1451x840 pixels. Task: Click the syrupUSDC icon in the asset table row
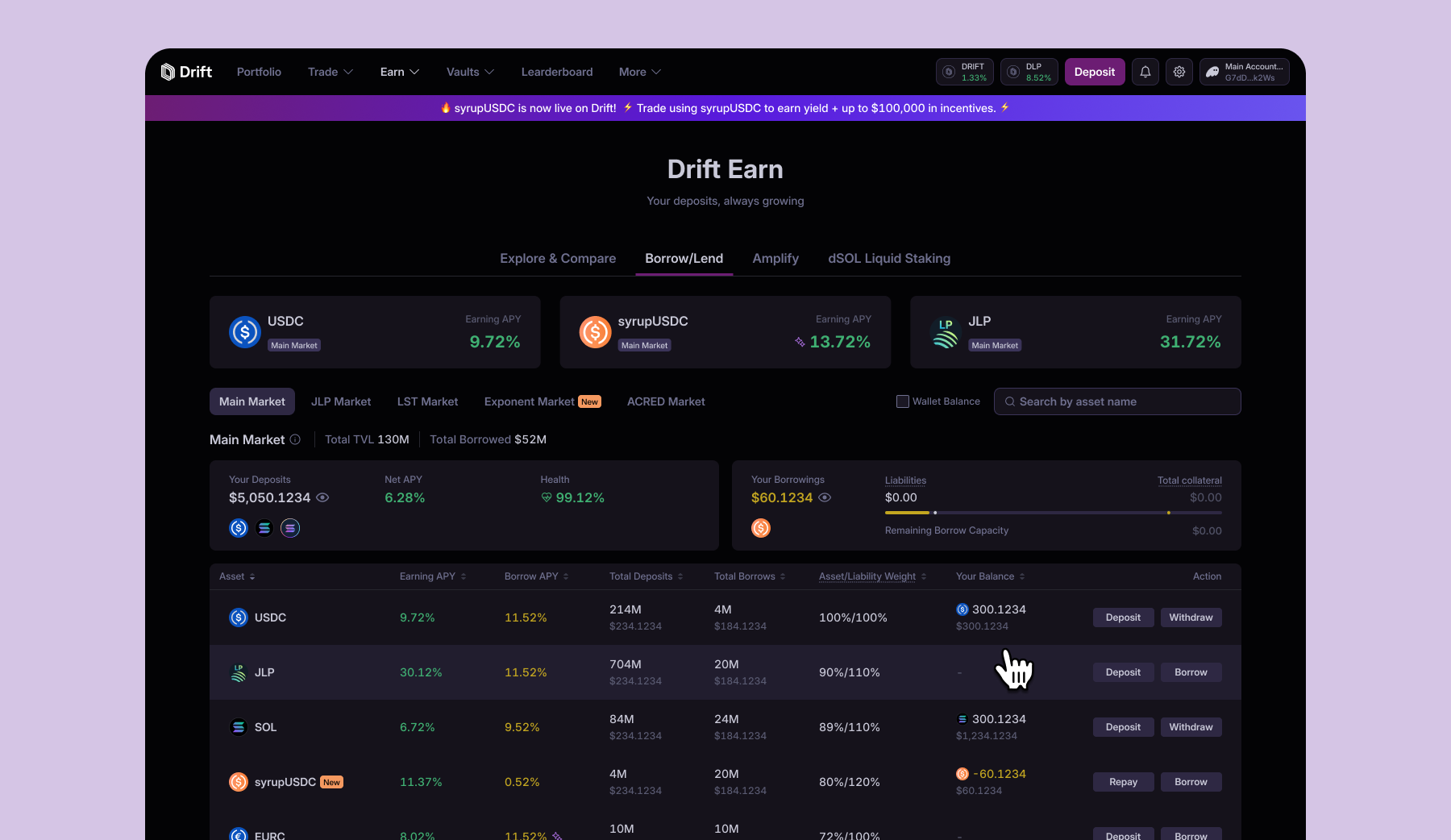[239, 782]
